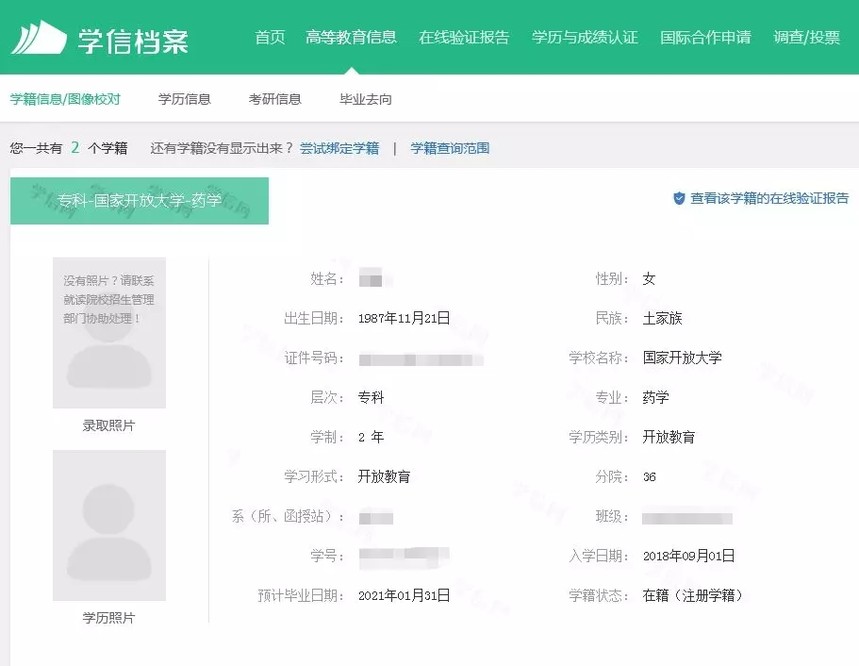This screenshot has width=859, height=666.
Task: Click the blurred 姓名 value
Action: pyautogui.click(x=375, y=278)
